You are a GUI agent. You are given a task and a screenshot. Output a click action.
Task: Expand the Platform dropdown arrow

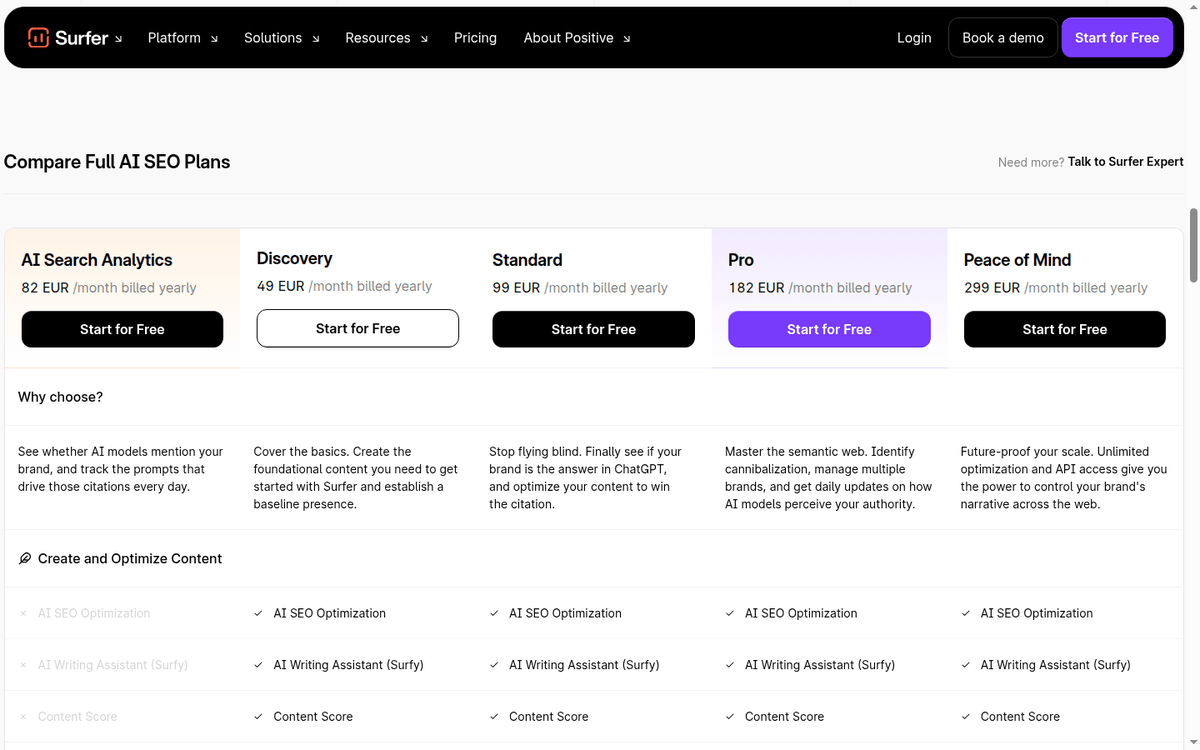coord(214,39)
